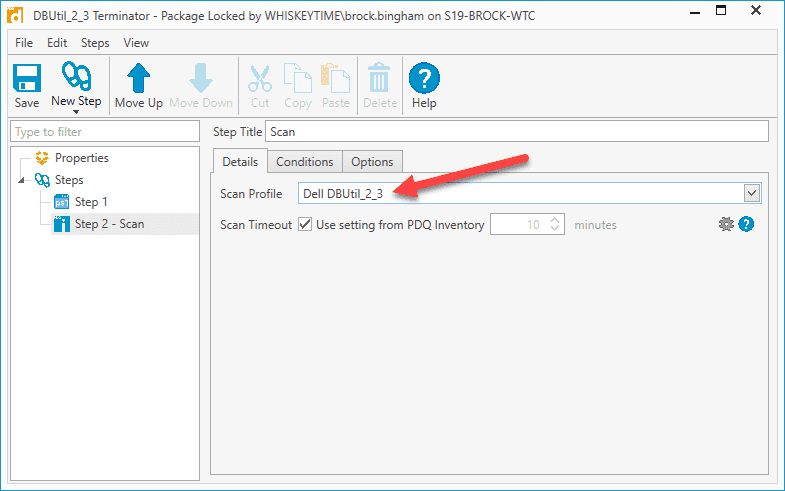Open the Scan Profile dropdown arrow
This screenshot has height=491, width=785.
click(x=751, y=193)
